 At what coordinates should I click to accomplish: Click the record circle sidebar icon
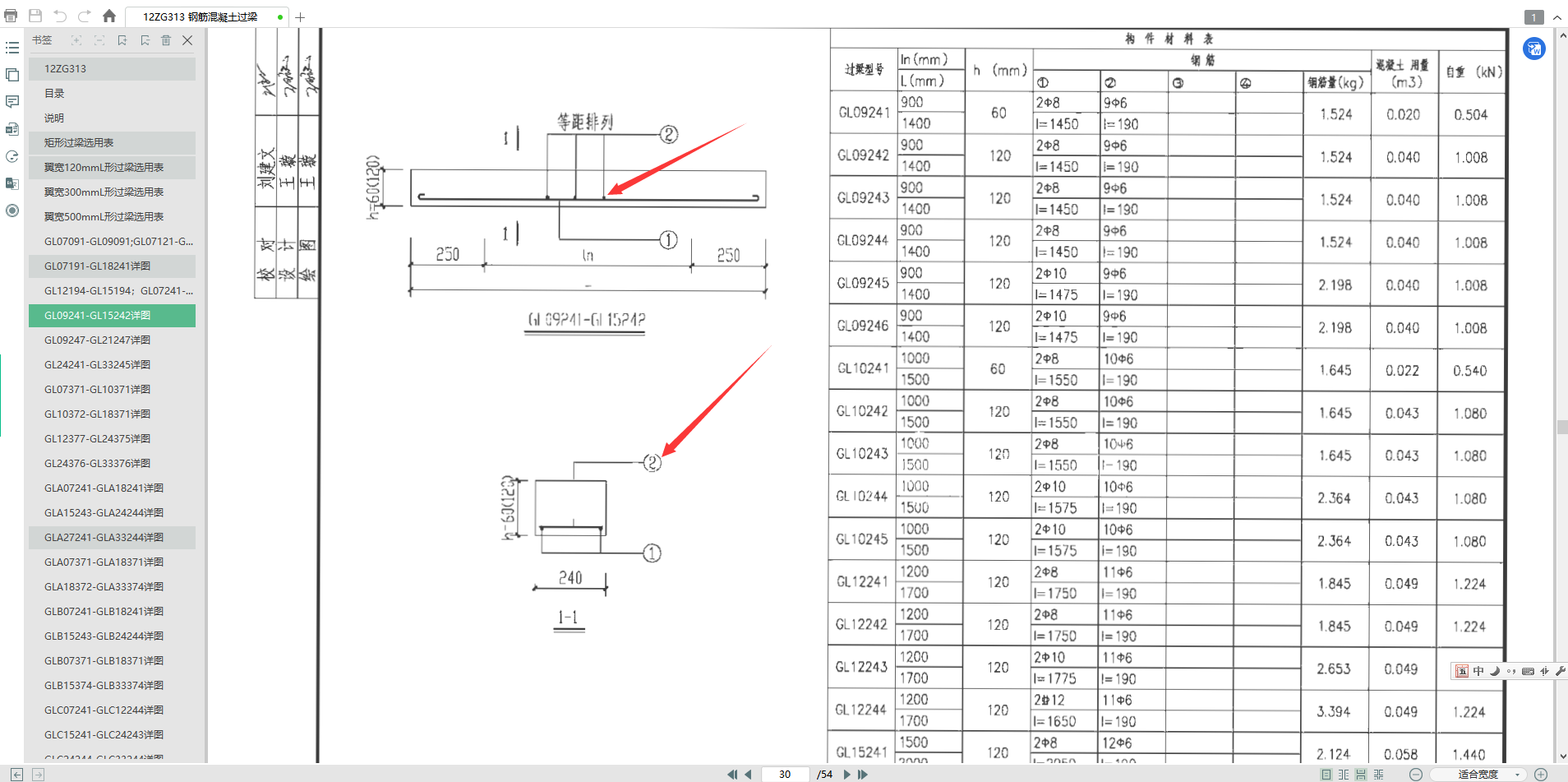12,211
